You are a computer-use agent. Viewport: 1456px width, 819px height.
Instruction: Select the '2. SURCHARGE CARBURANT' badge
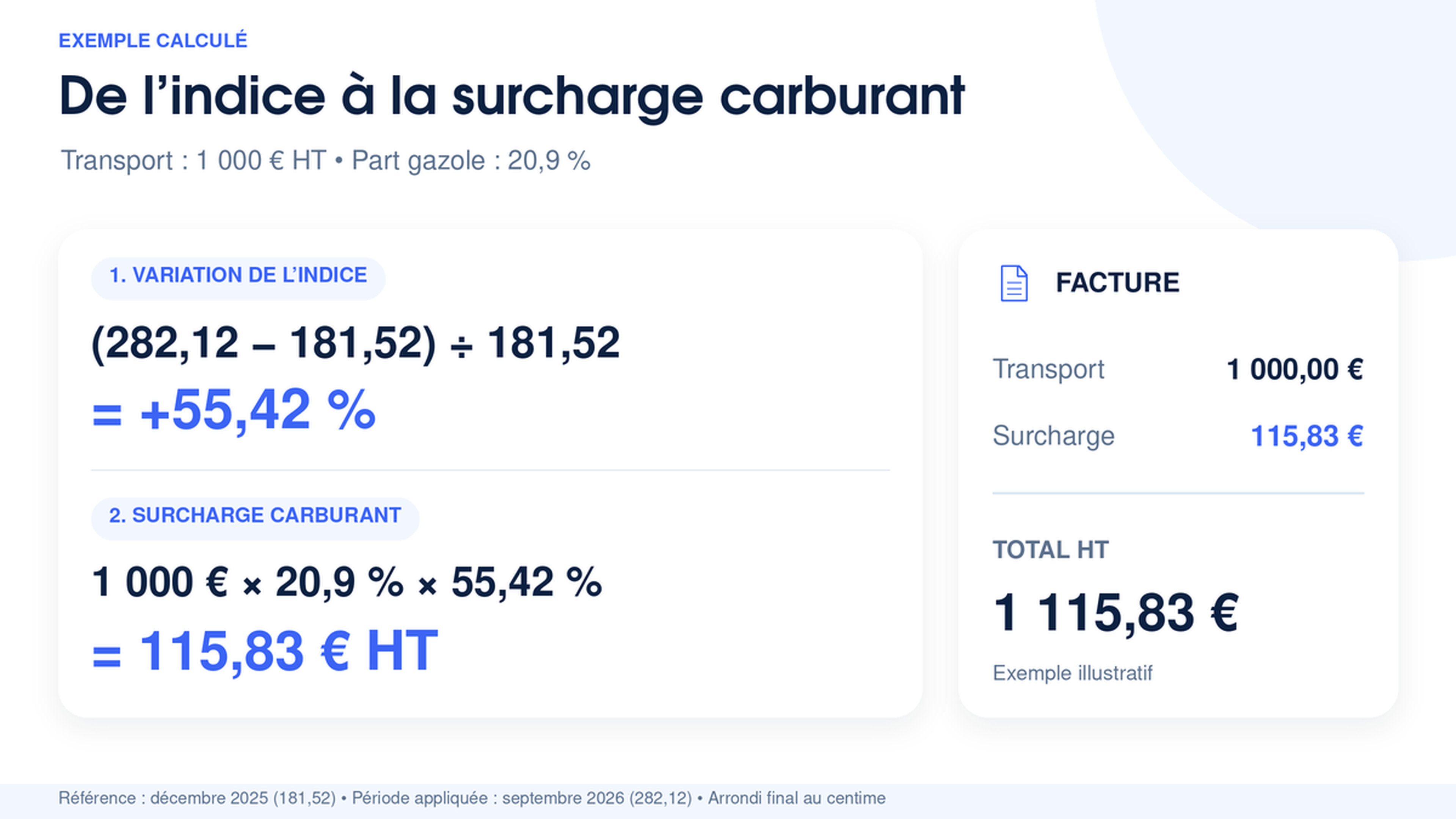coord(255,518)
